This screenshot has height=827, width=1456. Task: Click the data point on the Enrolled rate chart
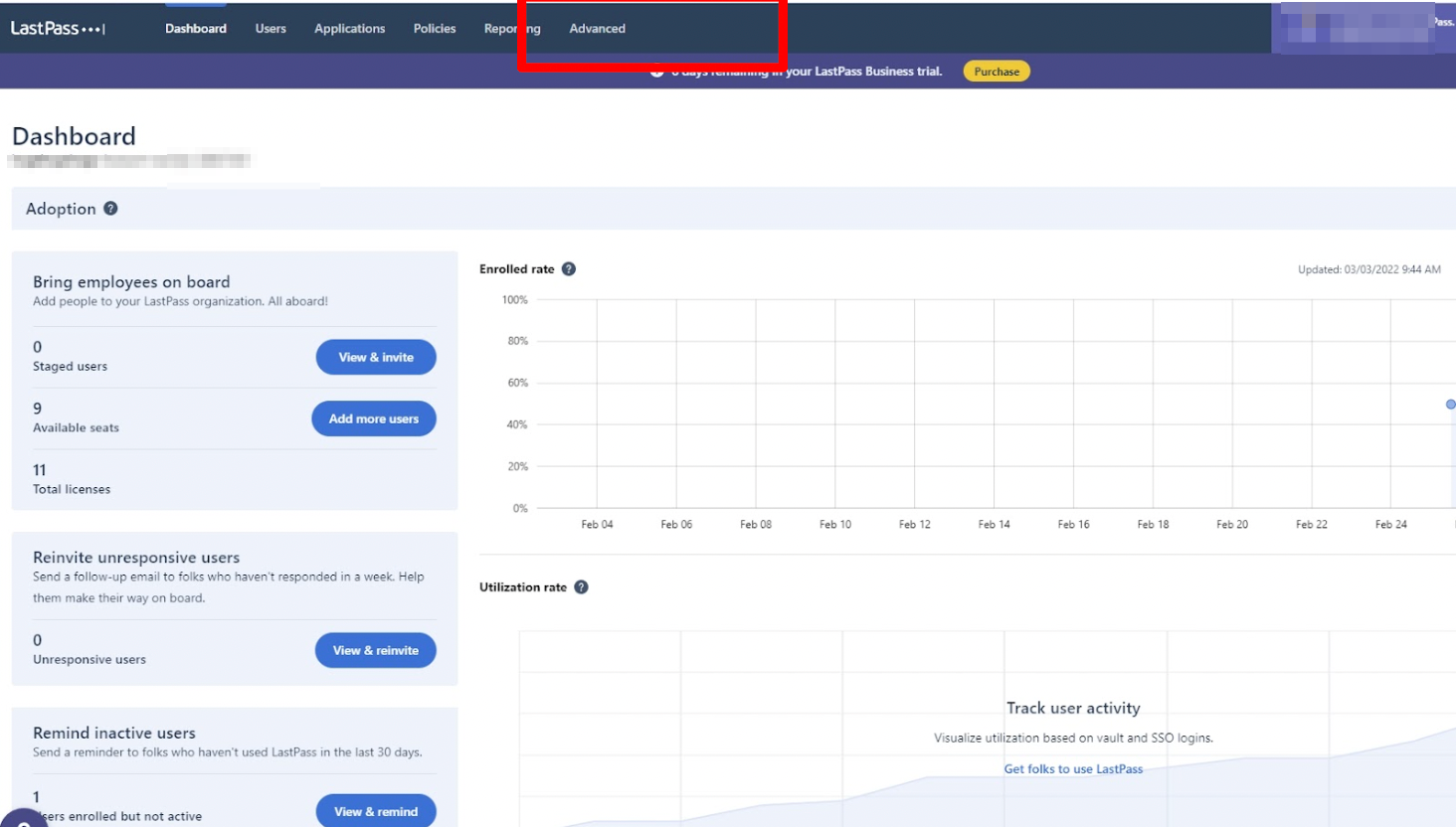tap(1450, 405)
